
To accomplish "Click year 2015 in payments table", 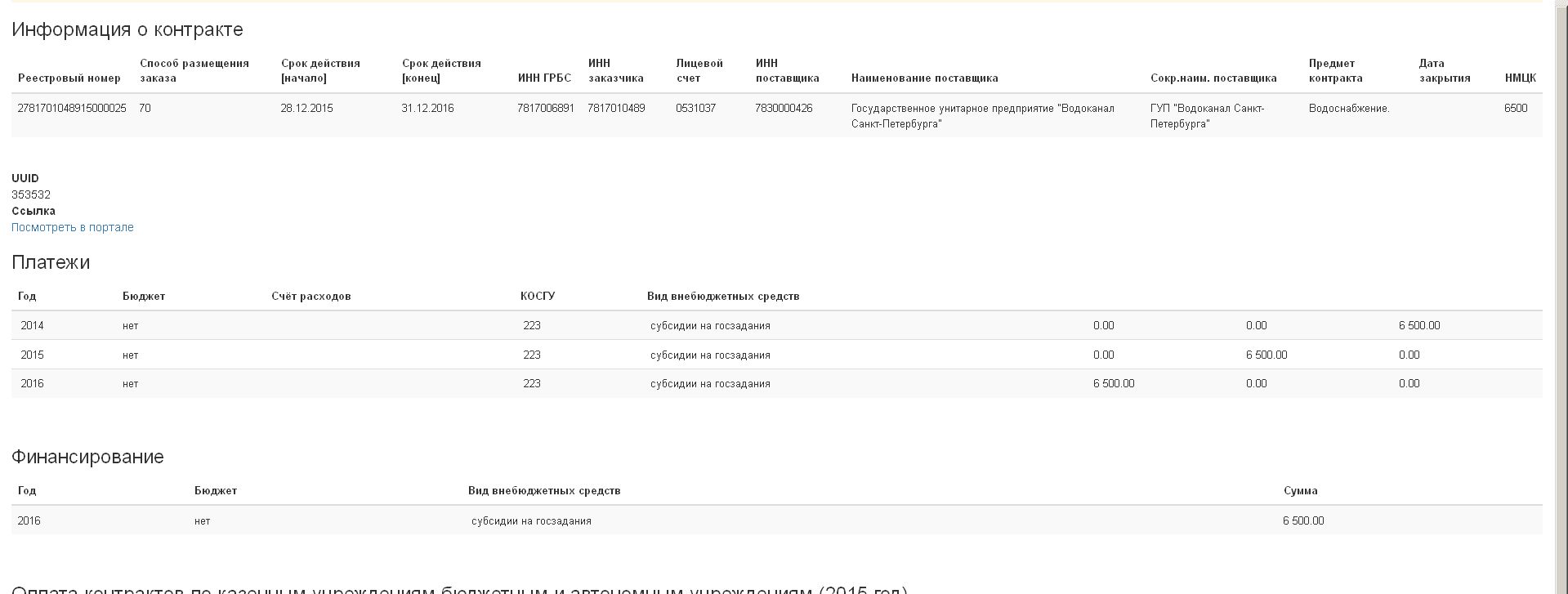I will 32,355.
